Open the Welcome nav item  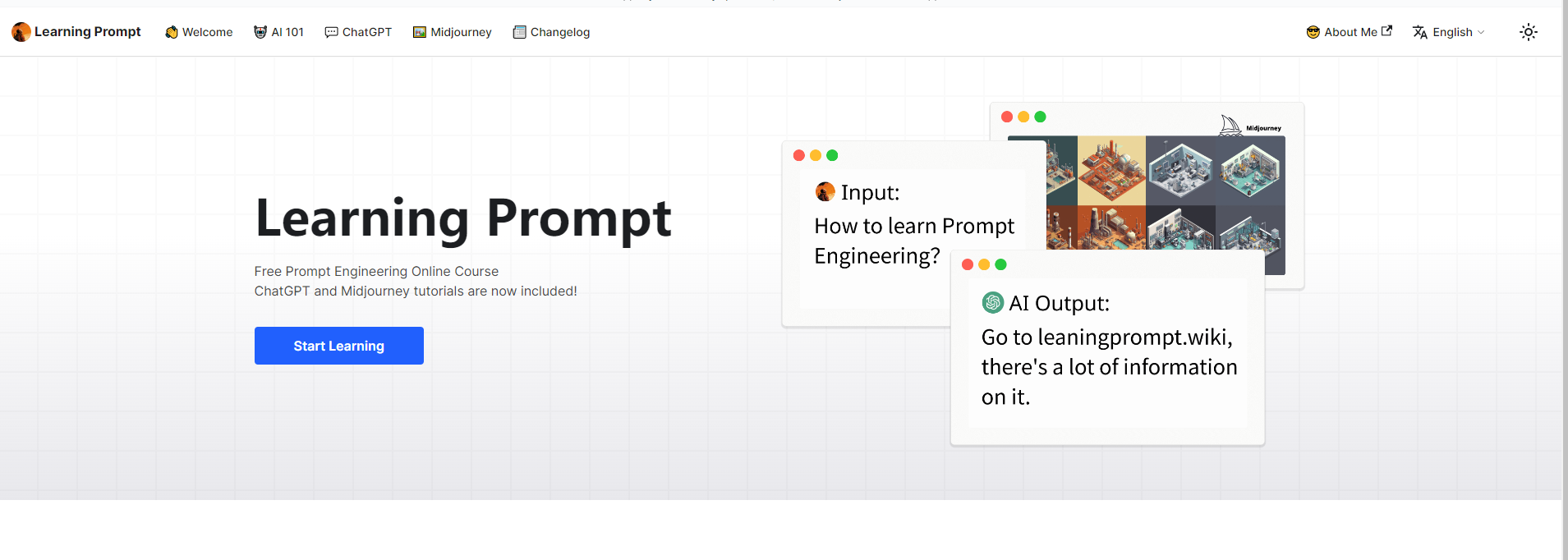pos(199,32)
